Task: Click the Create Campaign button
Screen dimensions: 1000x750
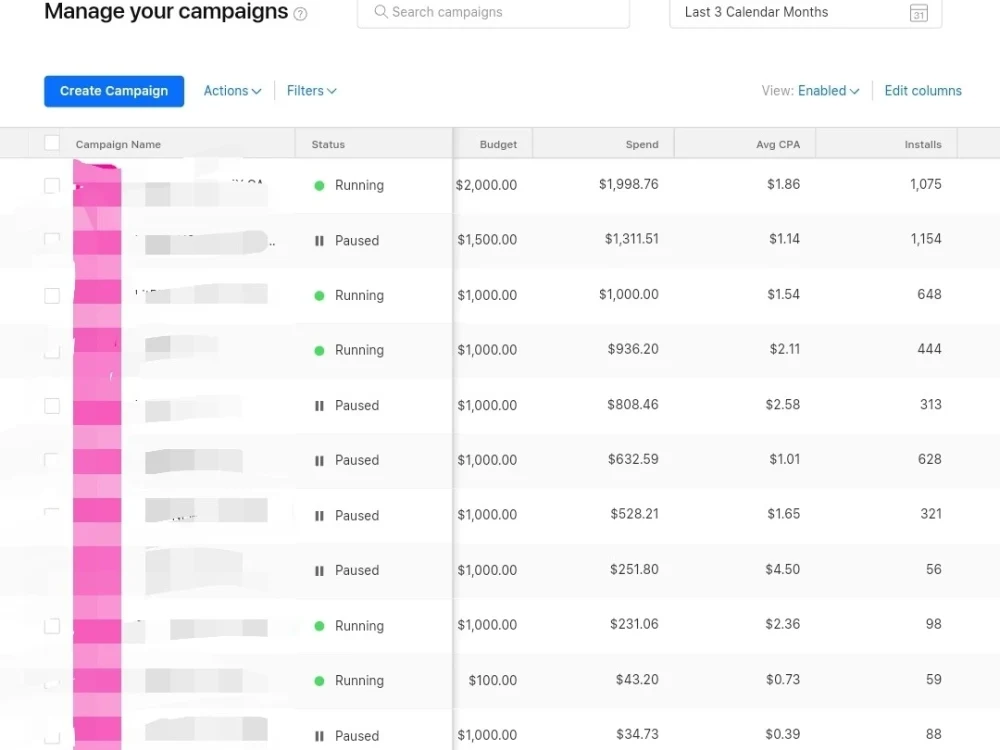Action: click(114, 91)
